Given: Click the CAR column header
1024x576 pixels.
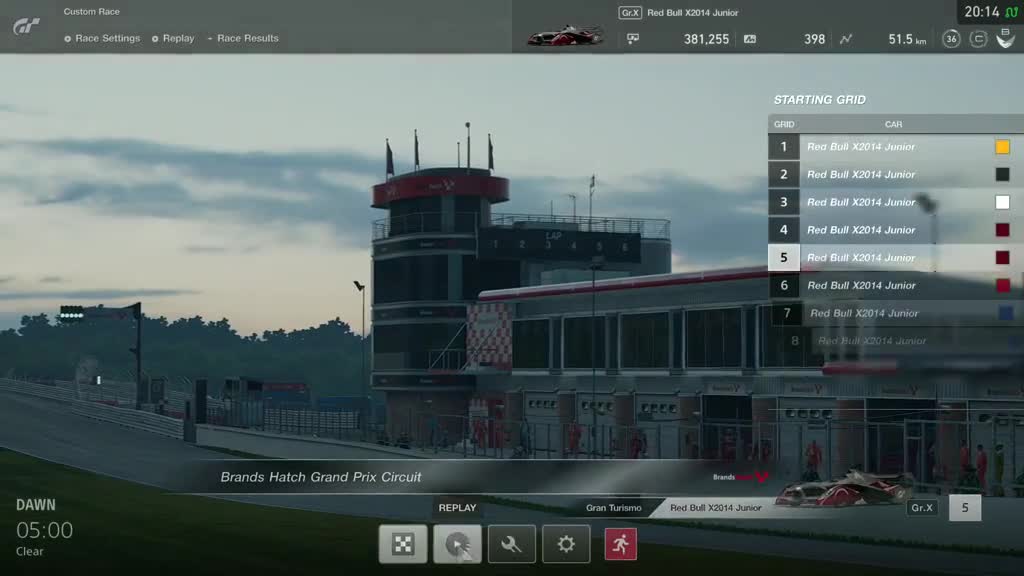Looking at the screenshot, I should coord(893,124).
